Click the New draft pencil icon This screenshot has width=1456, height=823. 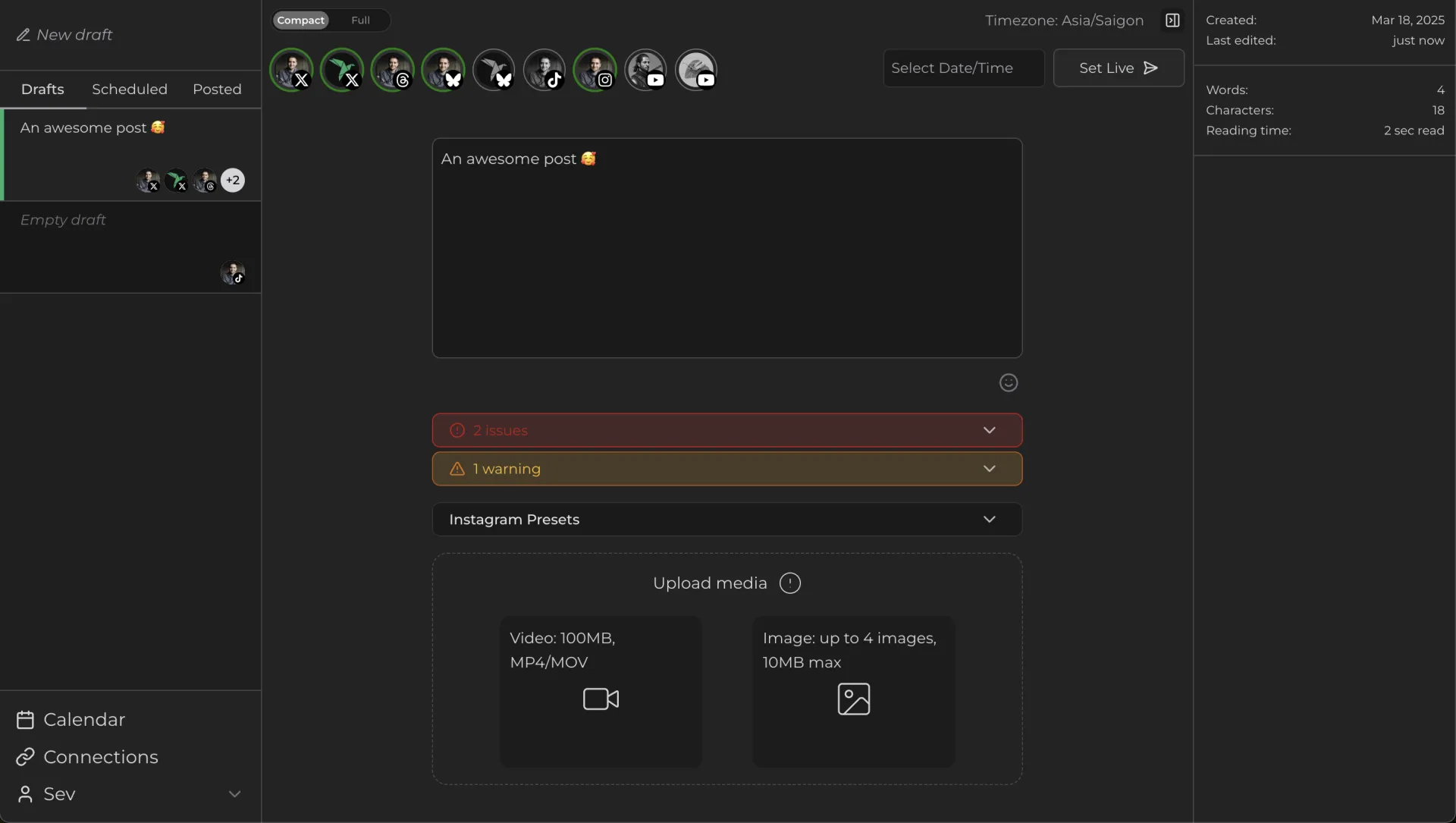point(24,35)
